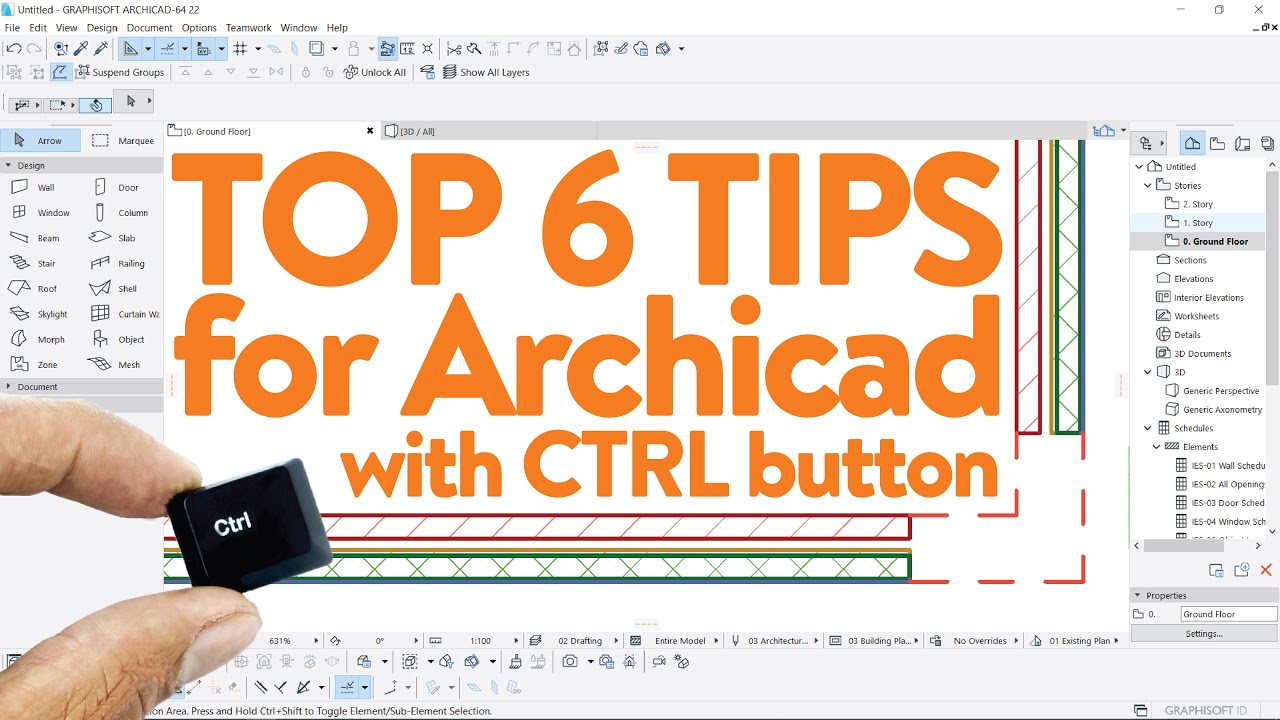Expand the Document toolbox section
The height and width of the screenshot is (720, 1280).
pyautogui.click(x=8, y=387)
